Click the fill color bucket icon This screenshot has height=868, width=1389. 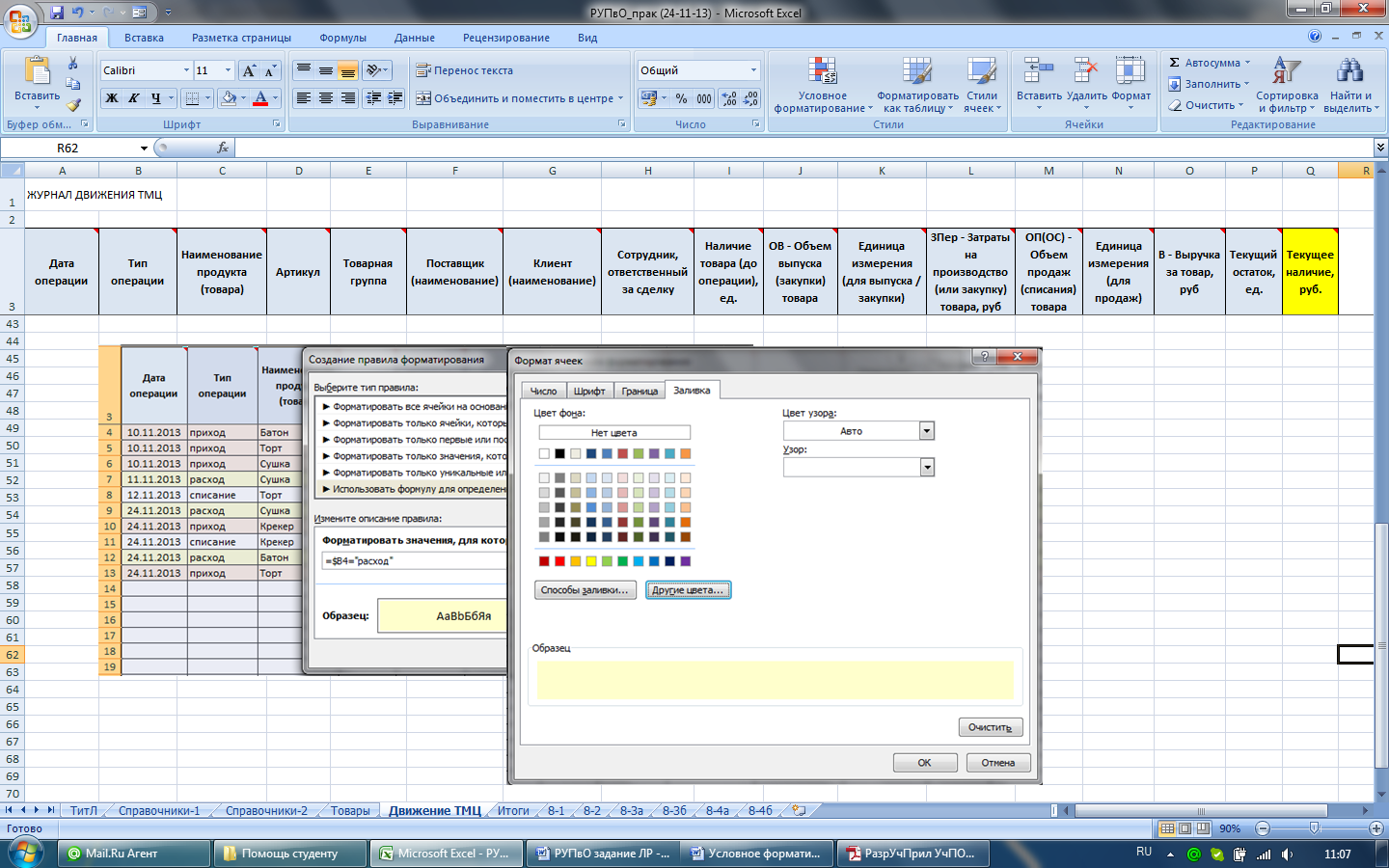coord(229,98)
